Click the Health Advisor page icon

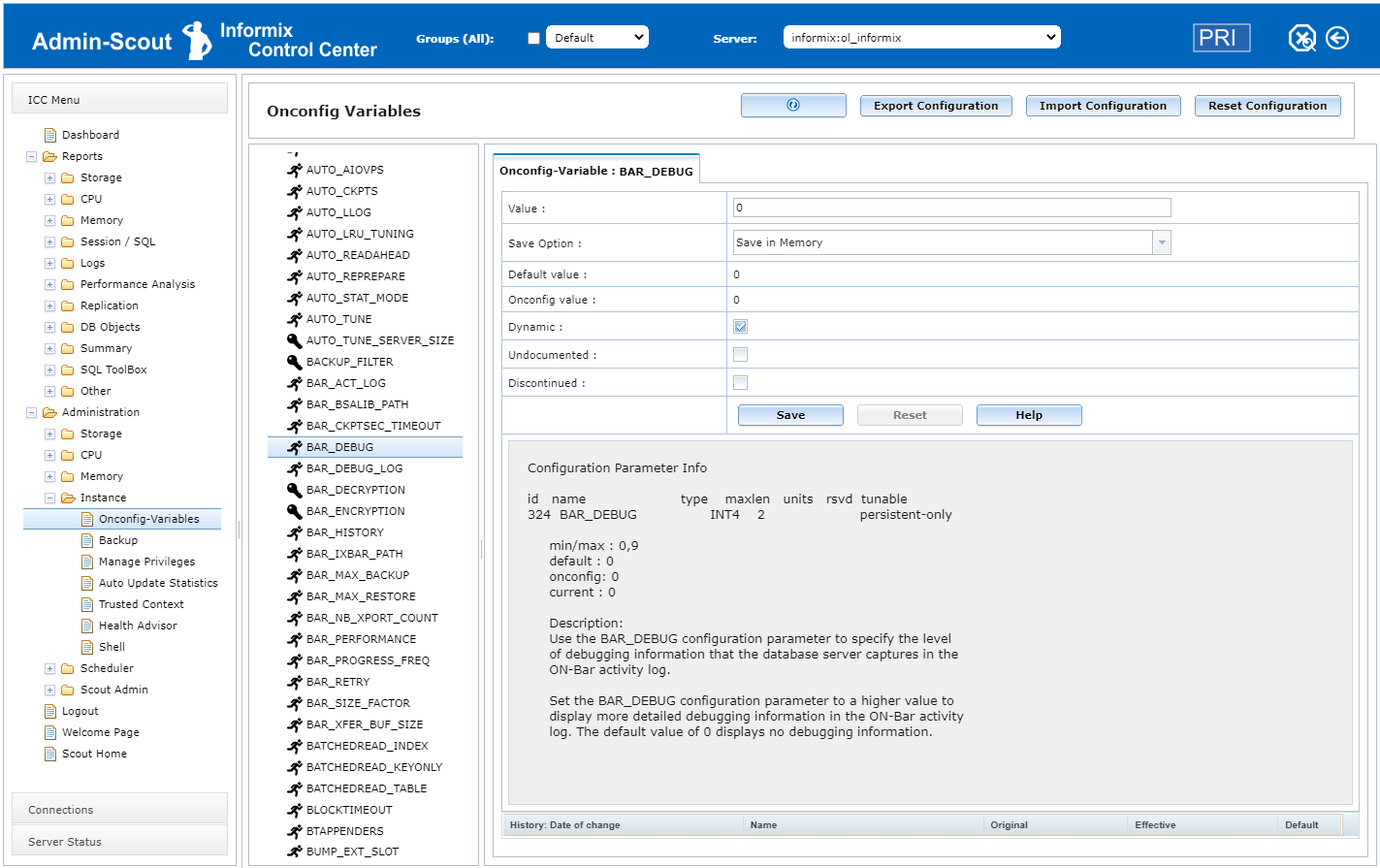[87, 626]
